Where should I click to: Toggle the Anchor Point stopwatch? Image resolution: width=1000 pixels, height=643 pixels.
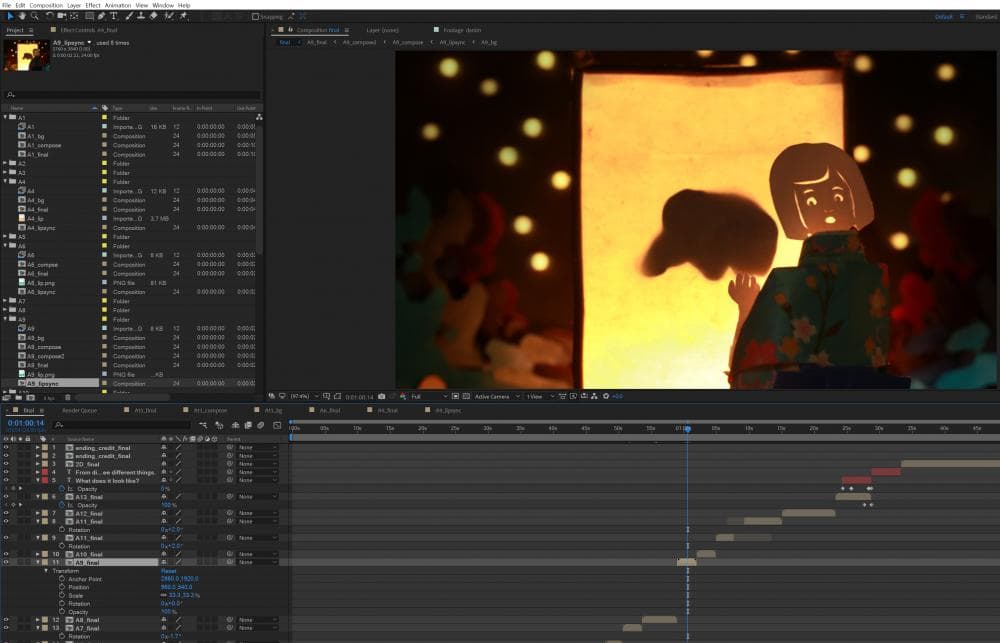(x=62, y=579)
